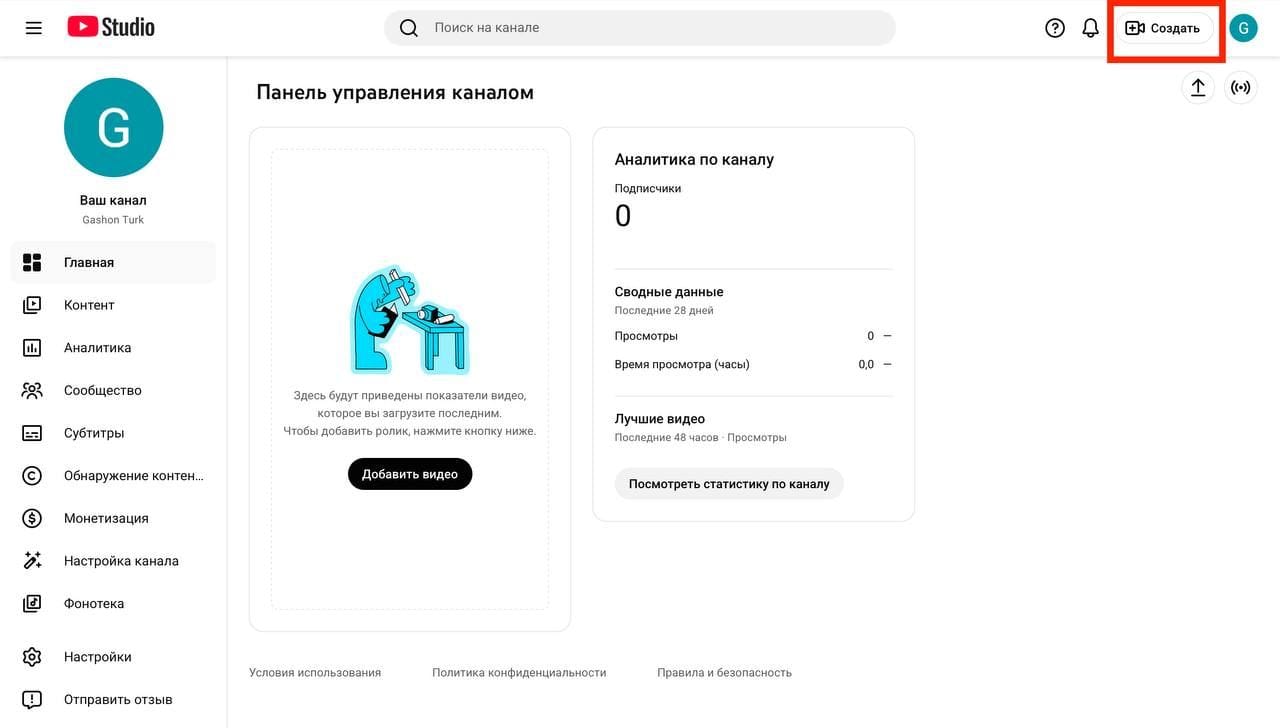Click the upload video arrow icon
This screenshot has width=1280, height=728.
pos(1198,87)
